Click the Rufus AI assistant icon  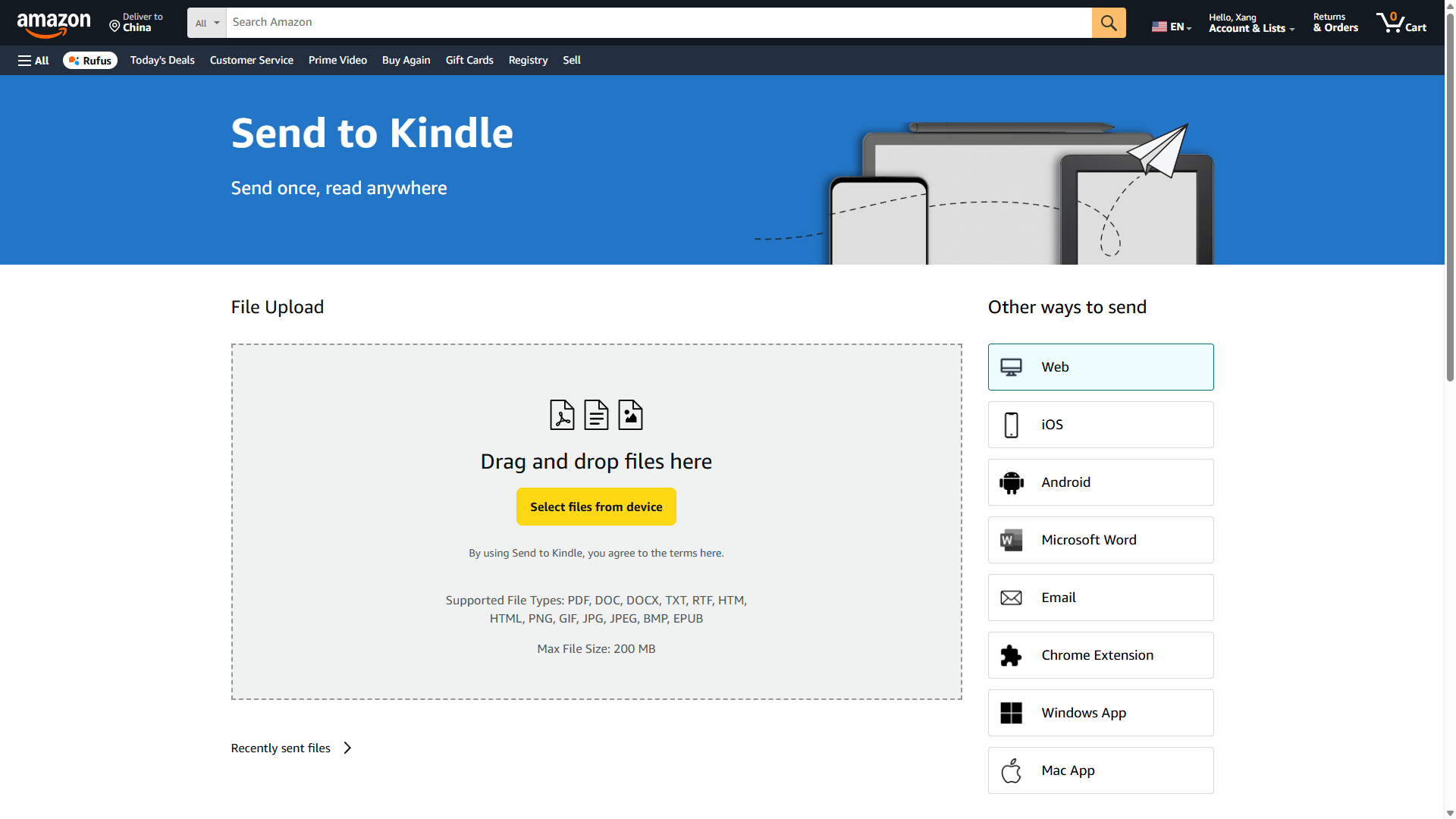(73, 60)
